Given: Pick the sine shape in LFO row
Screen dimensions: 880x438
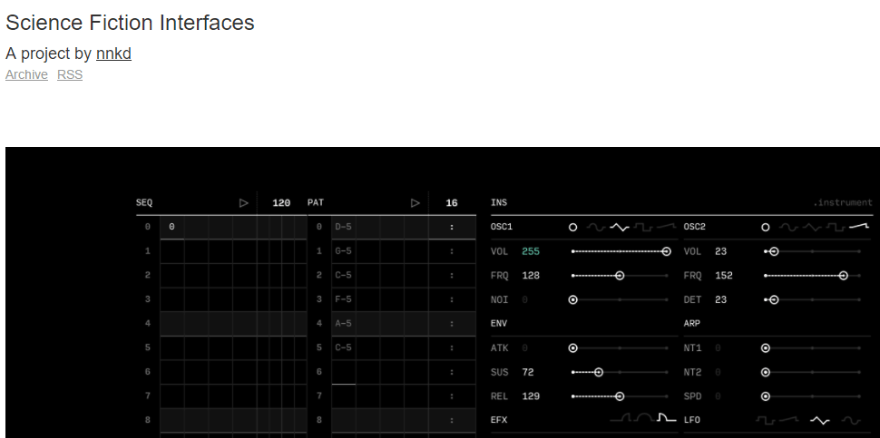Looking at the screenshot, I should [851, 420].
